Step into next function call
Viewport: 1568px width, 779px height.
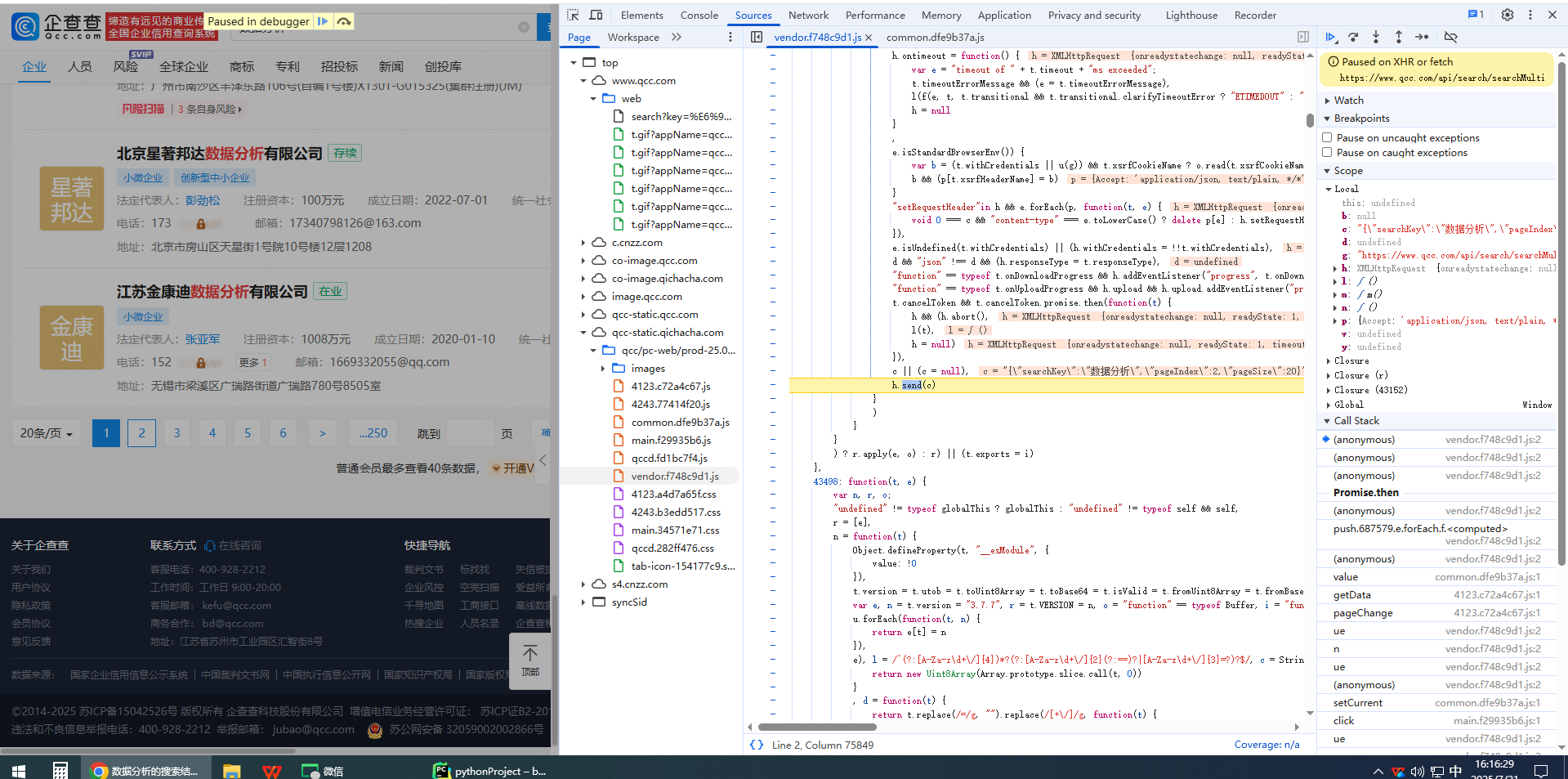click(x=1376, y=37)
